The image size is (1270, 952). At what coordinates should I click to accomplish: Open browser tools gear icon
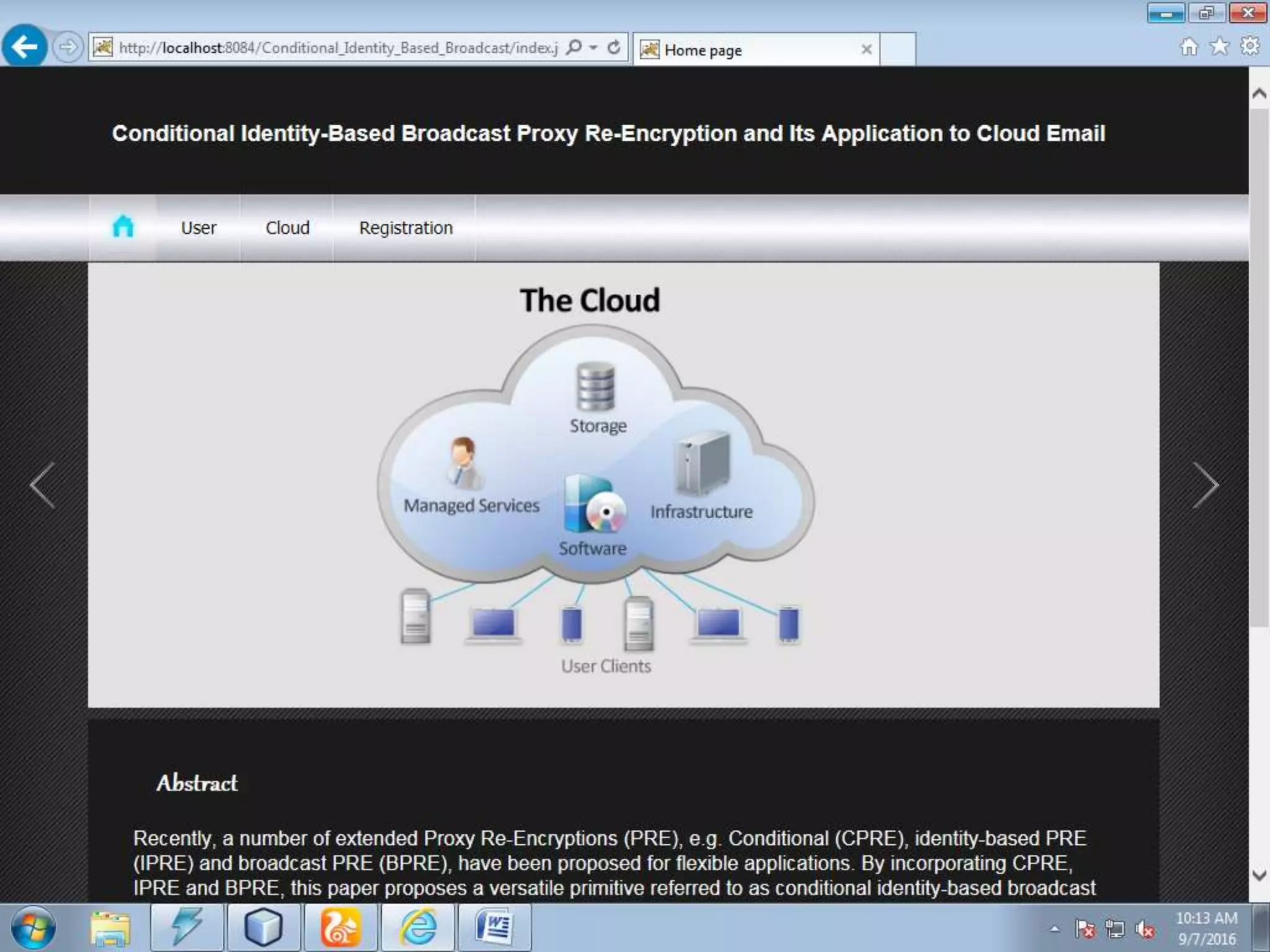point(1250,46)
